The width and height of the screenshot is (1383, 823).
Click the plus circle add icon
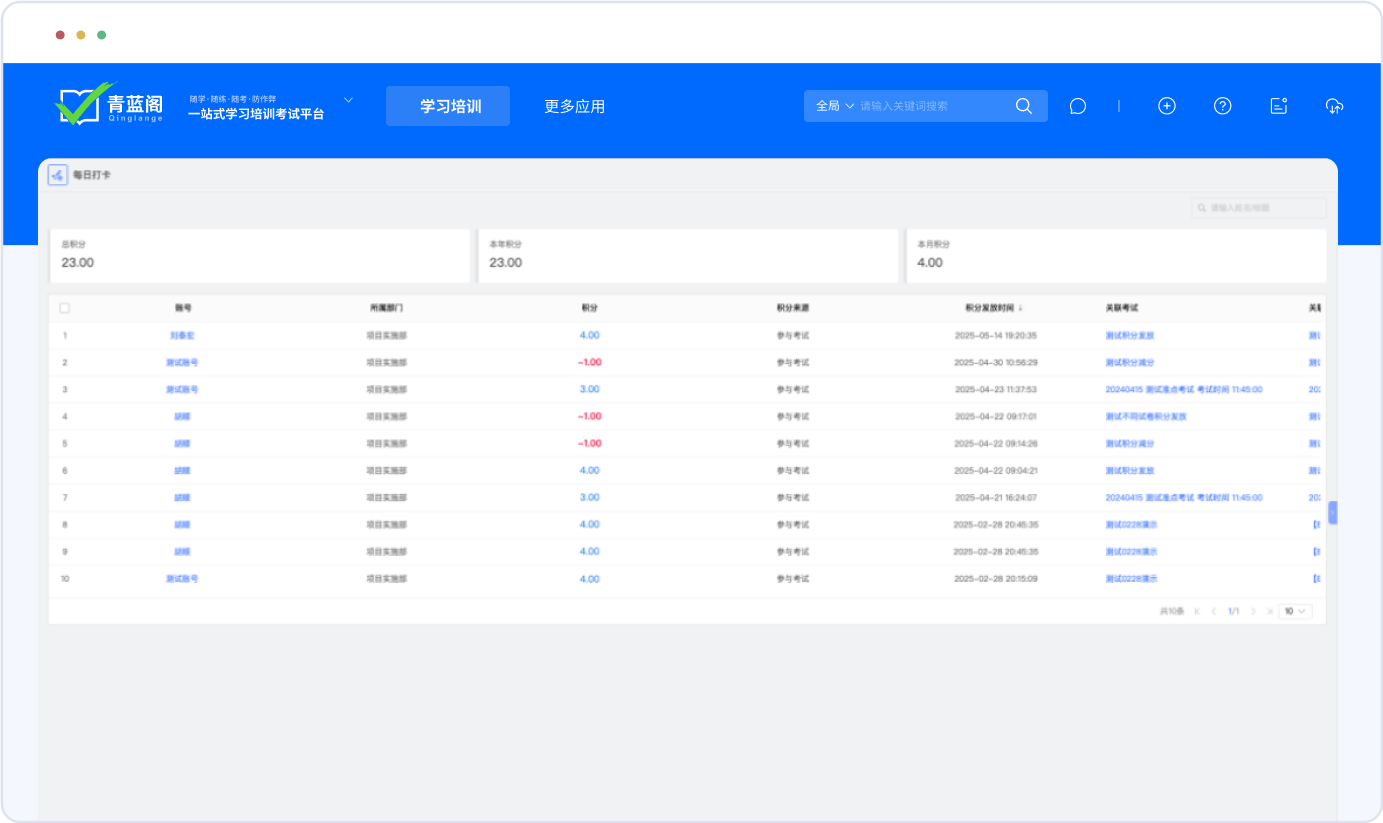click(1166, 106)
